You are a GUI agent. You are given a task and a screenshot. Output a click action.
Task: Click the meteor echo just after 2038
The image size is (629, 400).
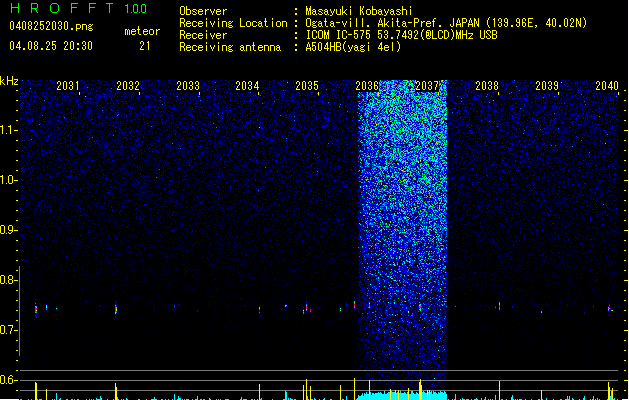[x=499, y=307]
